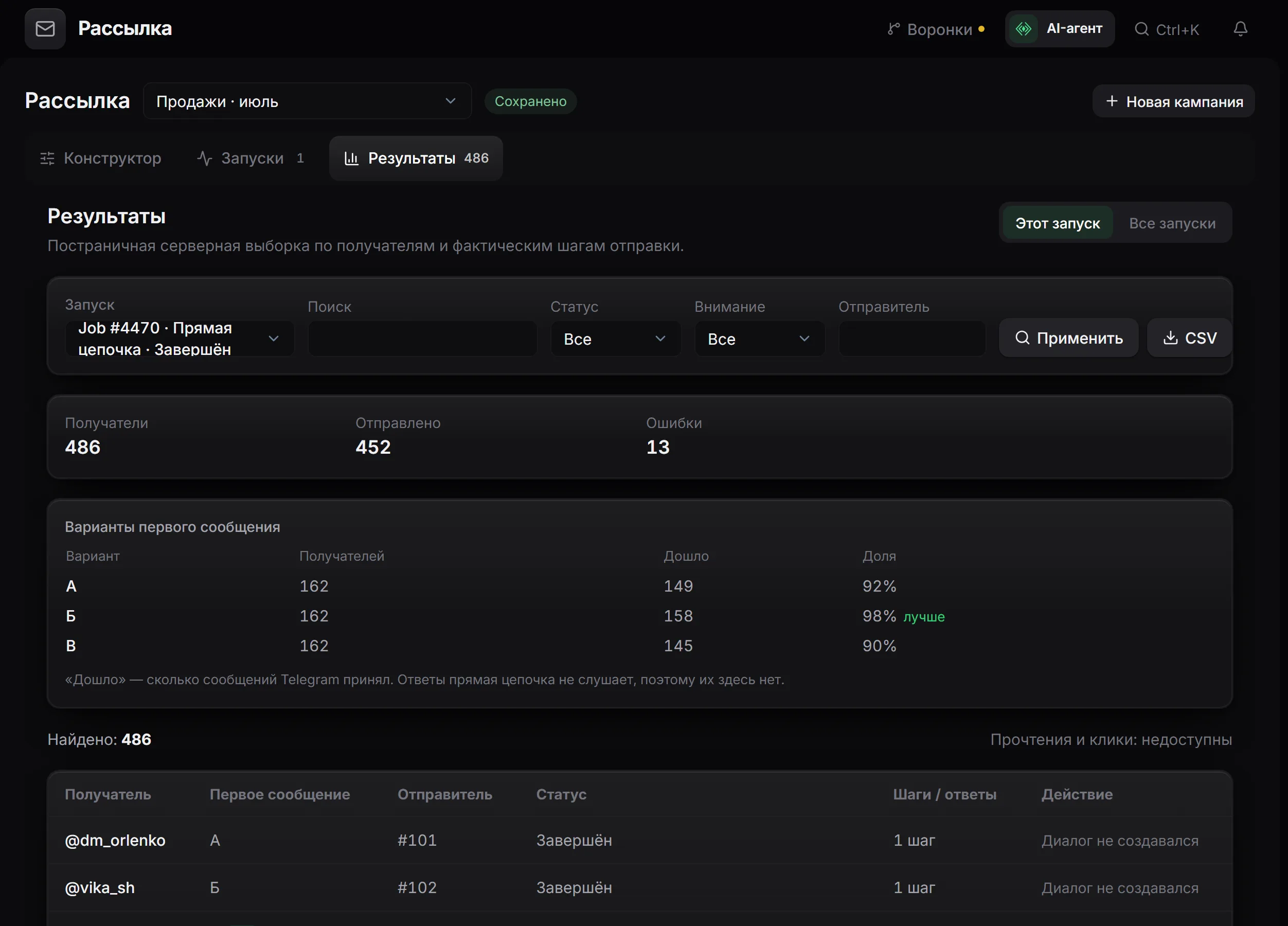Click the envelope mail logo icon
The width and height of the screenshot is (1288, 926).
pyautogui.click(x=45, y=28)
